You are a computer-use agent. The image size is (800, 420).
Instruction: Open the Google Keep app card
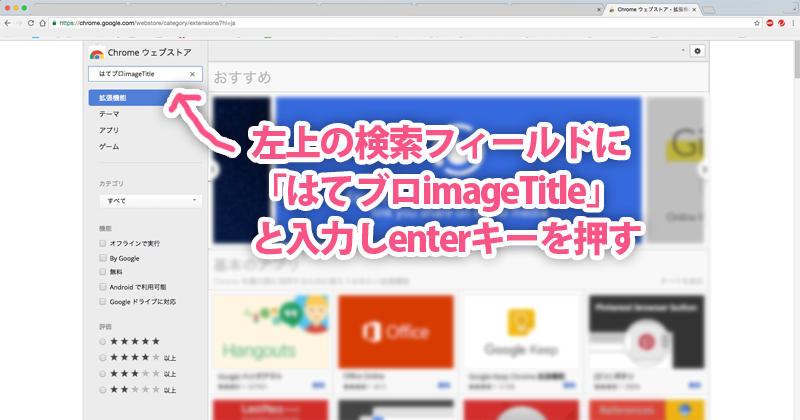[521, 343]
